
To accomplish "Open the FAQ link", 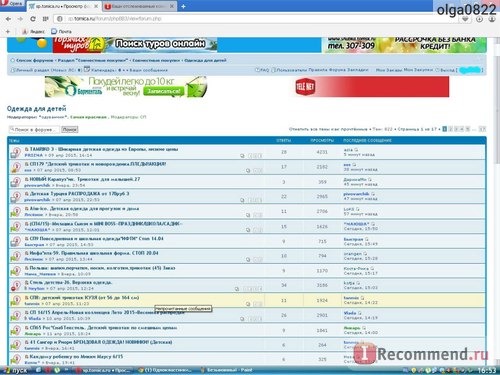I will point(262,70).
